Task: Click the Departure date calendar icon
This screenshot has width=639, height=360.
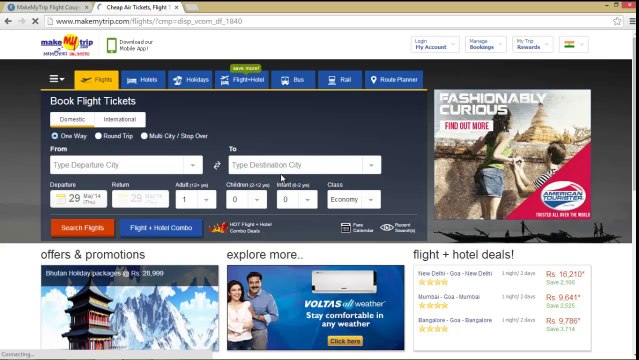Action: 60,199
